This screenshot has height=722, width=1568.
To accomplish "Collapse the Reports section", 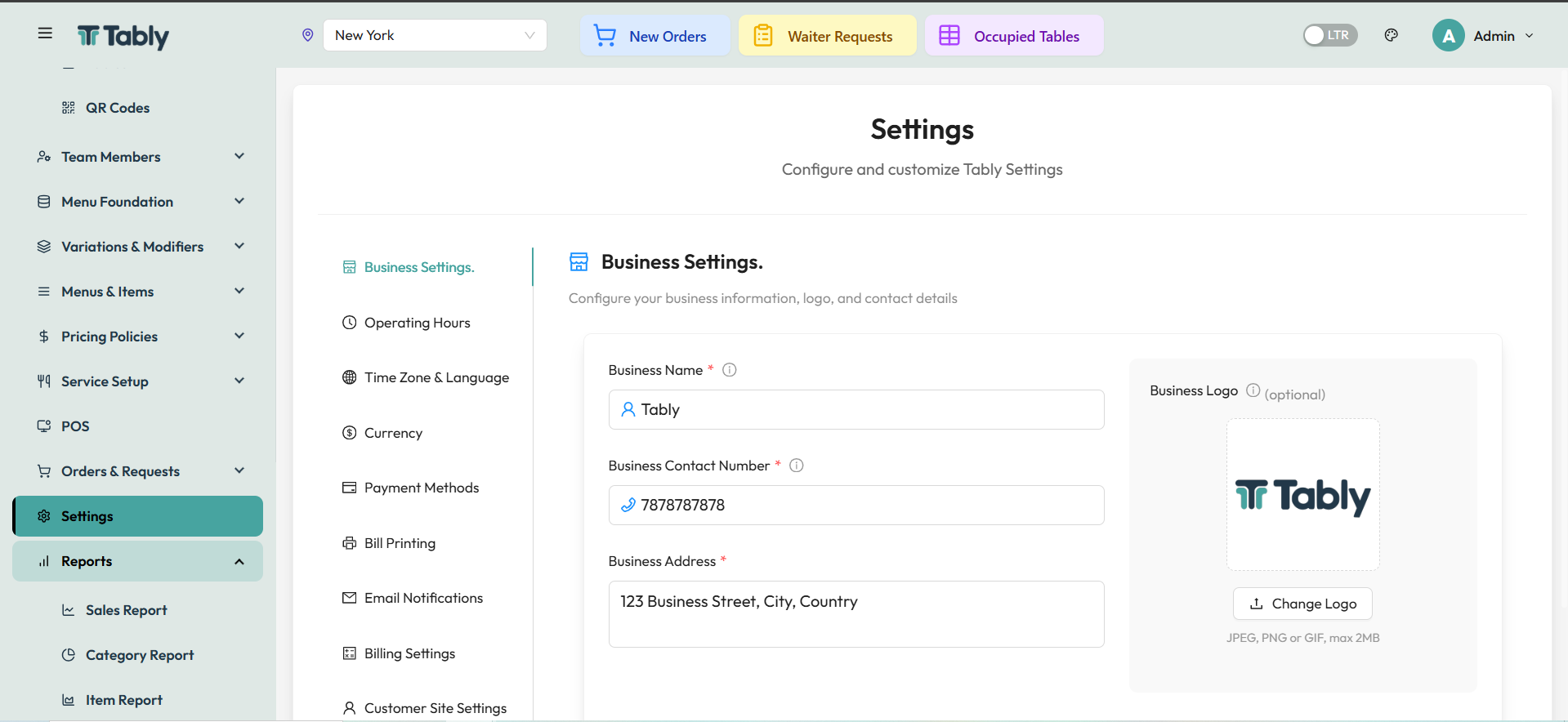I will click(x=137, y=561).
